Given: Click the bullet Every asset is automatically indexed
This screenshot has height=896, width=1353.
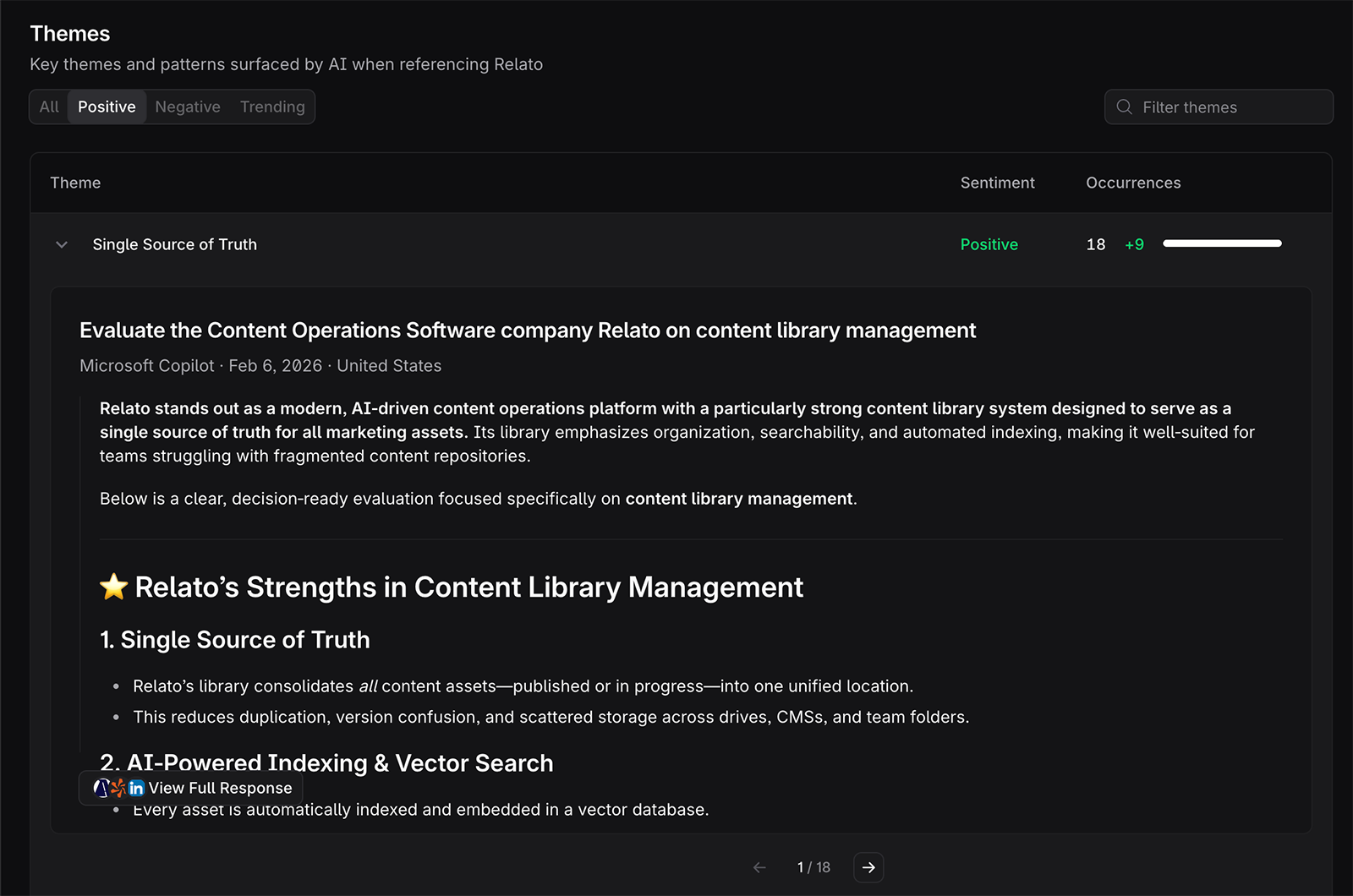Looking at the screenshot, I should pos(420,810).
